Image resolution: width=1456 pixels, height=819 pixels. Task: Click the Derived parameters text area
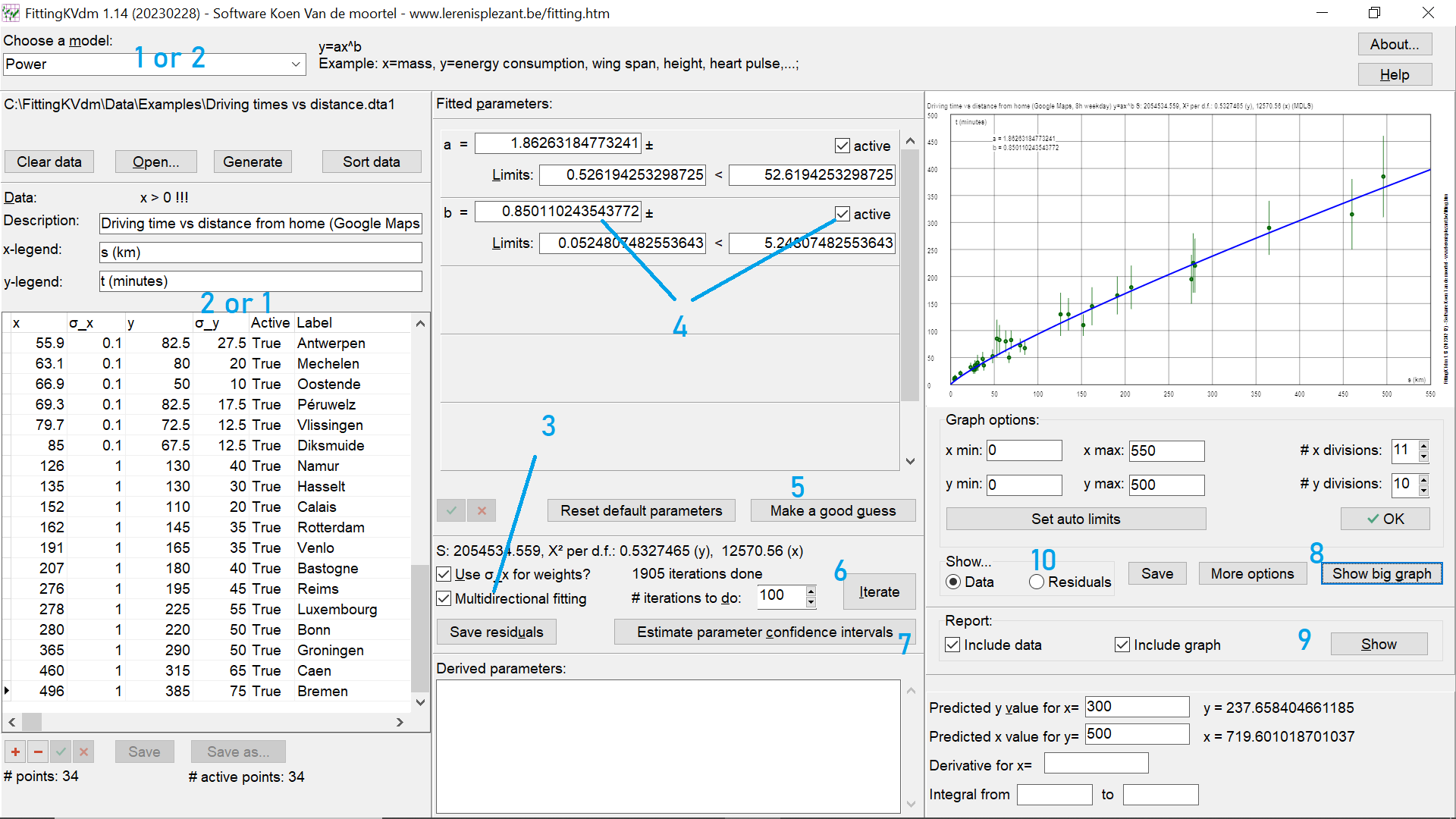click(x=668, y=746)
